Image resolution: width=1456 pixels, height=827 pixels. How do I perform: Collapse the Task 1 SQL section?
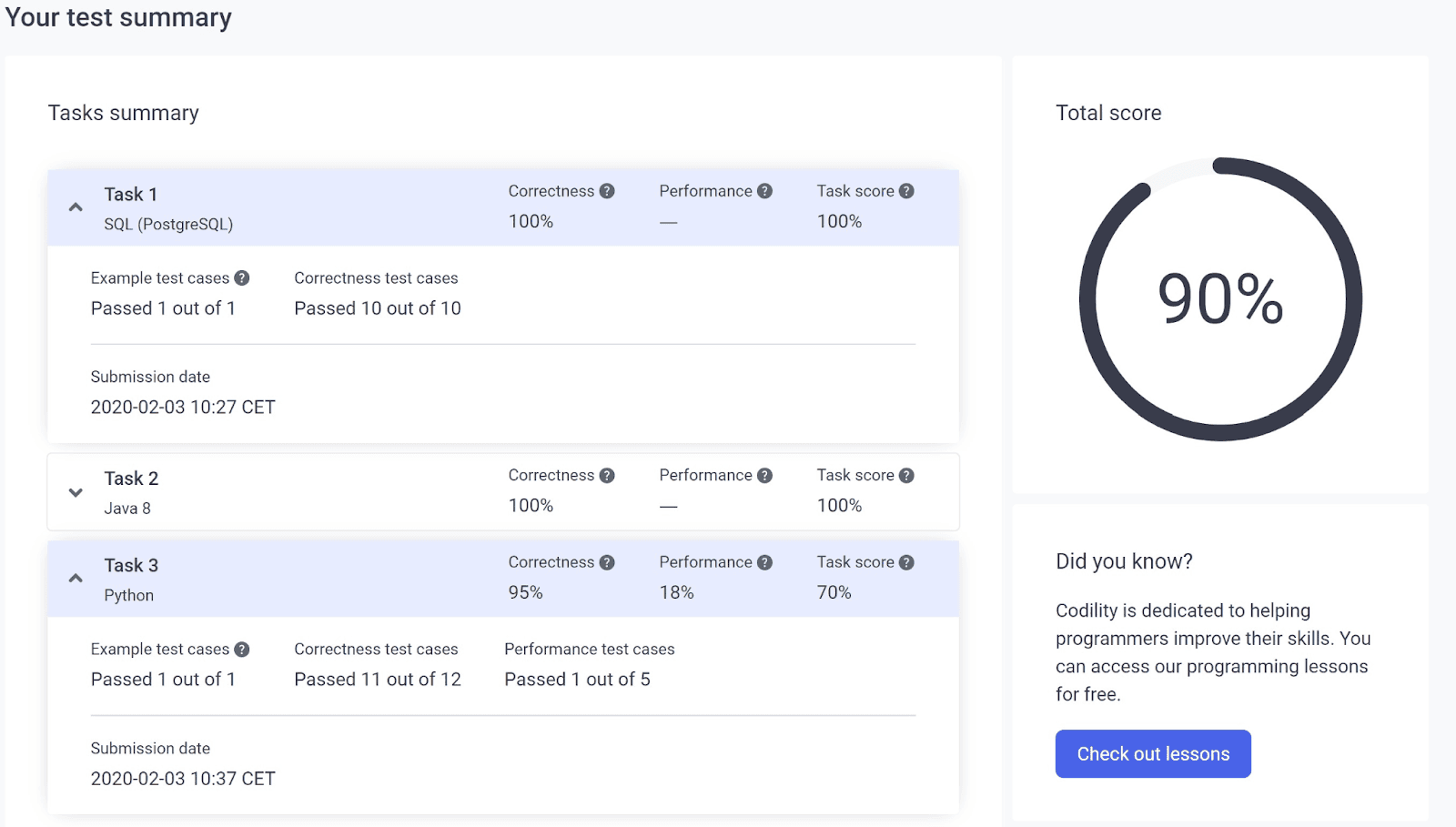coord(76,207)
